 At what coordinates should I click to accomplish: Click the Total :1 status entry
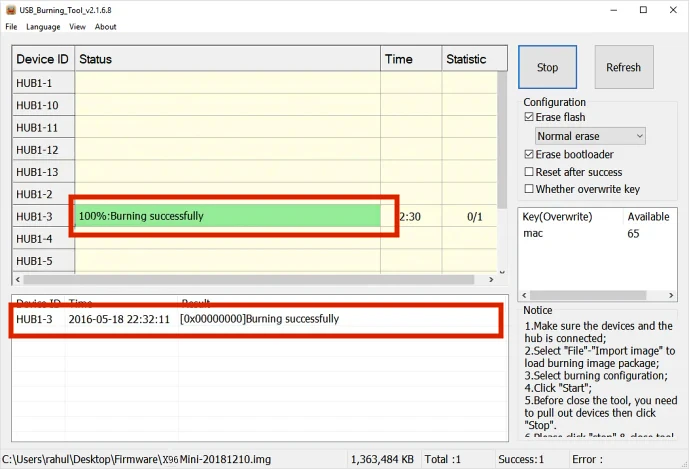coord(443,459)
